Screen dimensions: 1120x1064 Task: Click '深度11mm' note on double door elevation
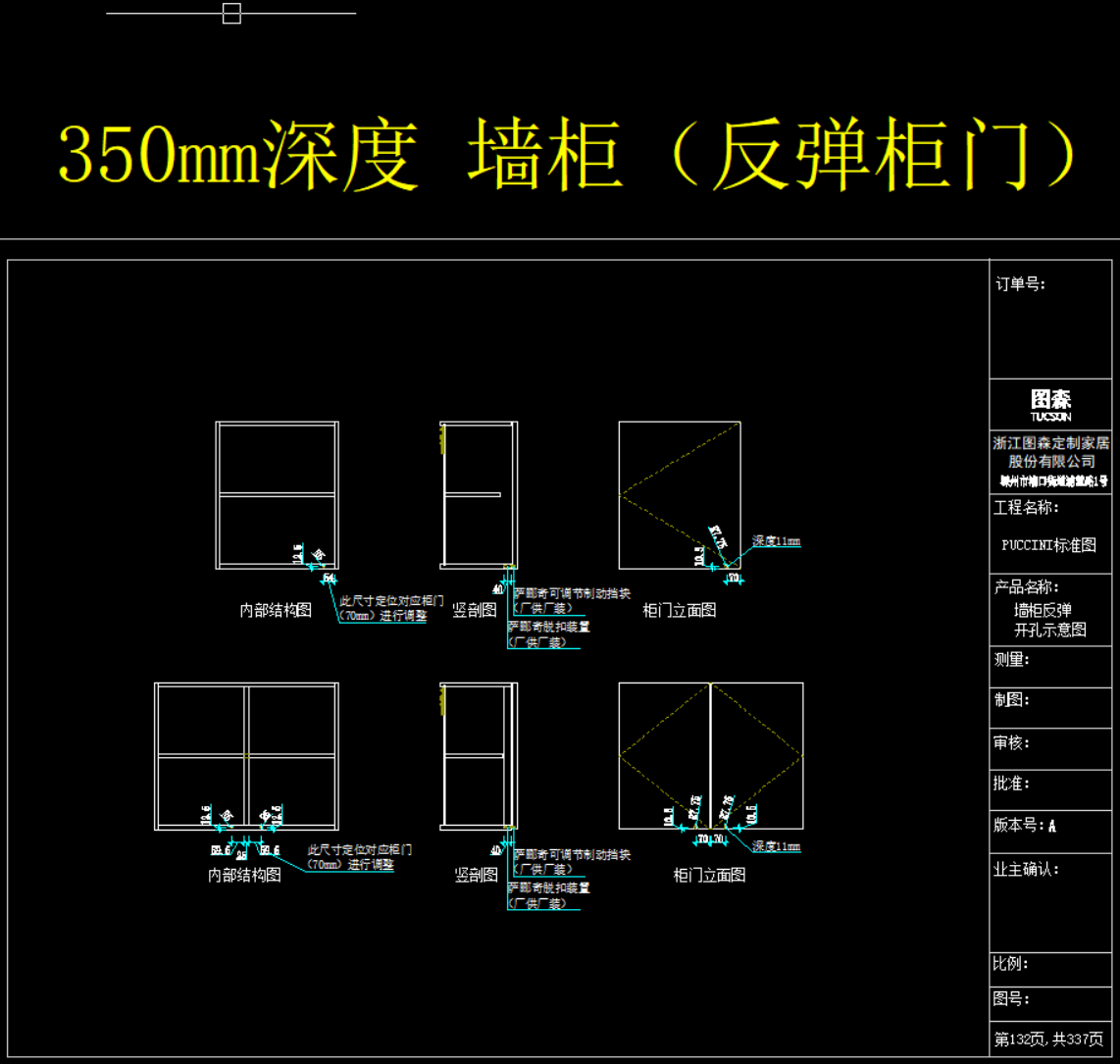pos(776,846)
